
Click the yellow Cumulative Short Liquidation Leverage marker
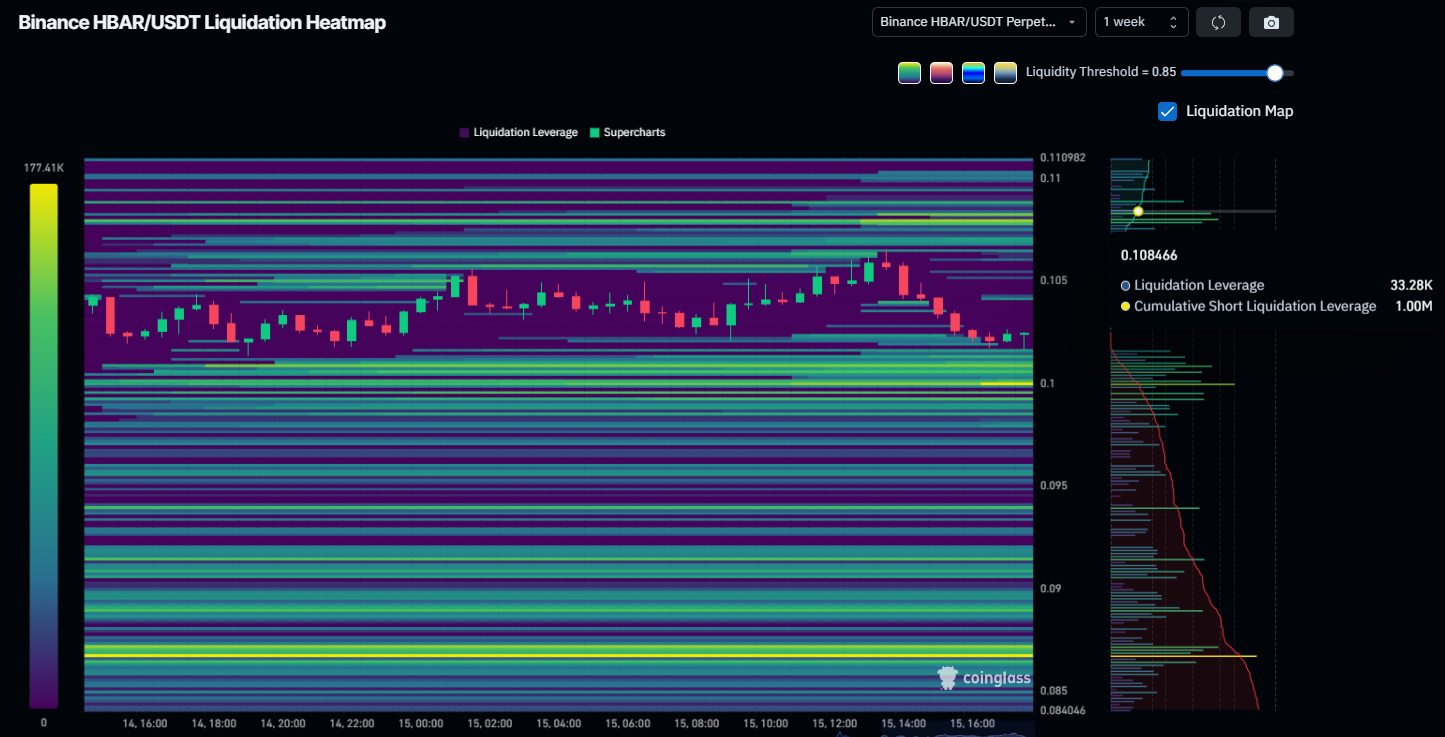1138,211
